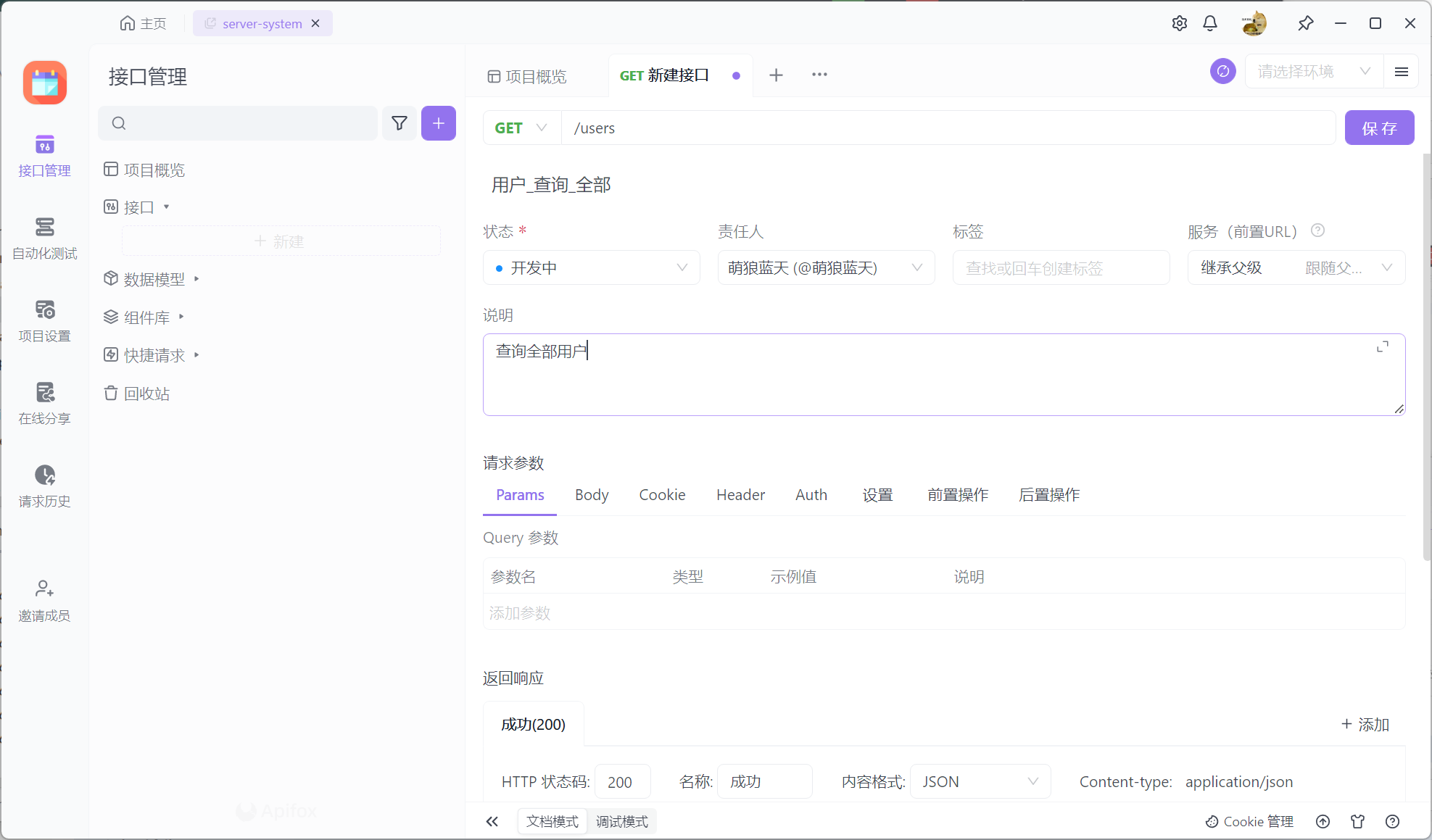Click the HTTP 状态码 200 field

[622, 782]
